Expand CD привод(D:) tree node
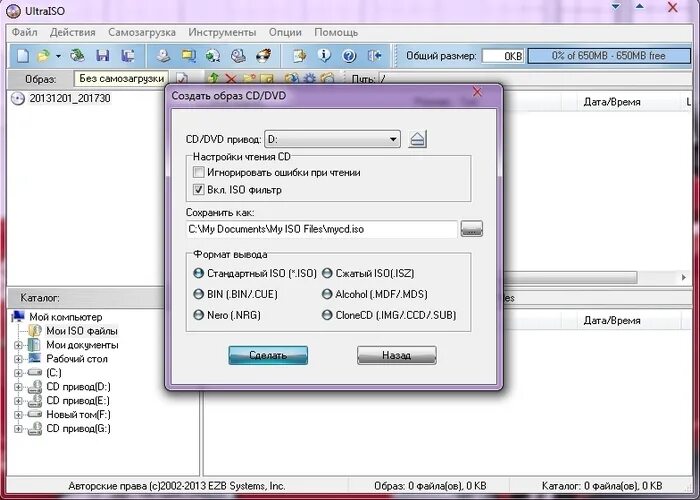 [x=18, y=387]
